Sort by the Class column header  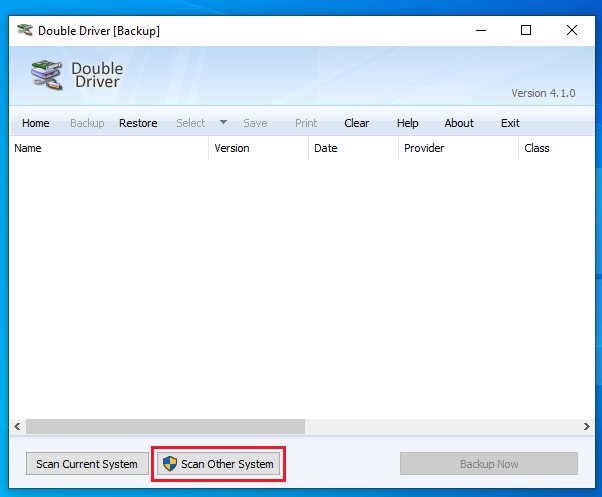pos(557,148)
